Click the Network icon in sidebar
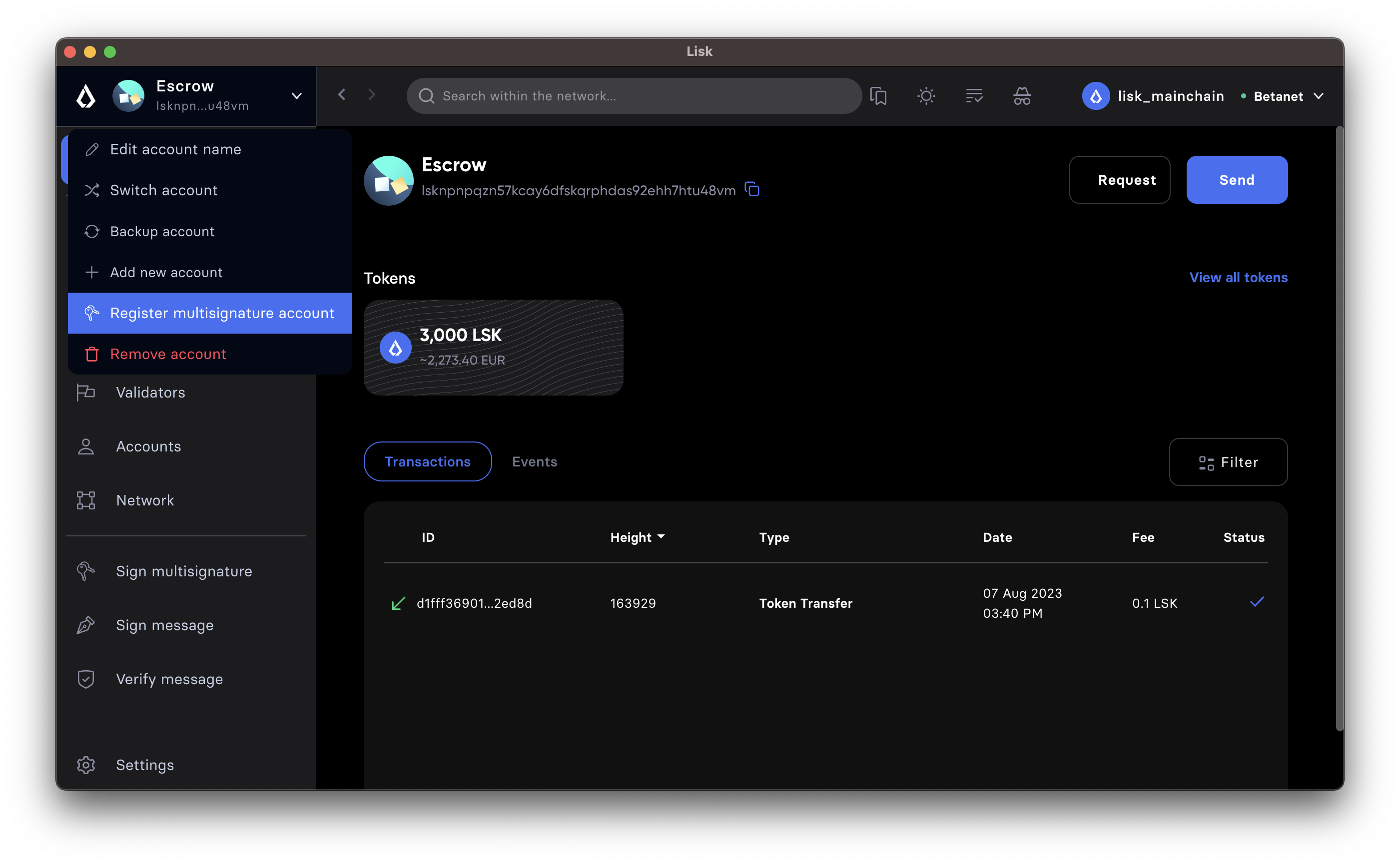1400x864 pixels. point(87,500)
